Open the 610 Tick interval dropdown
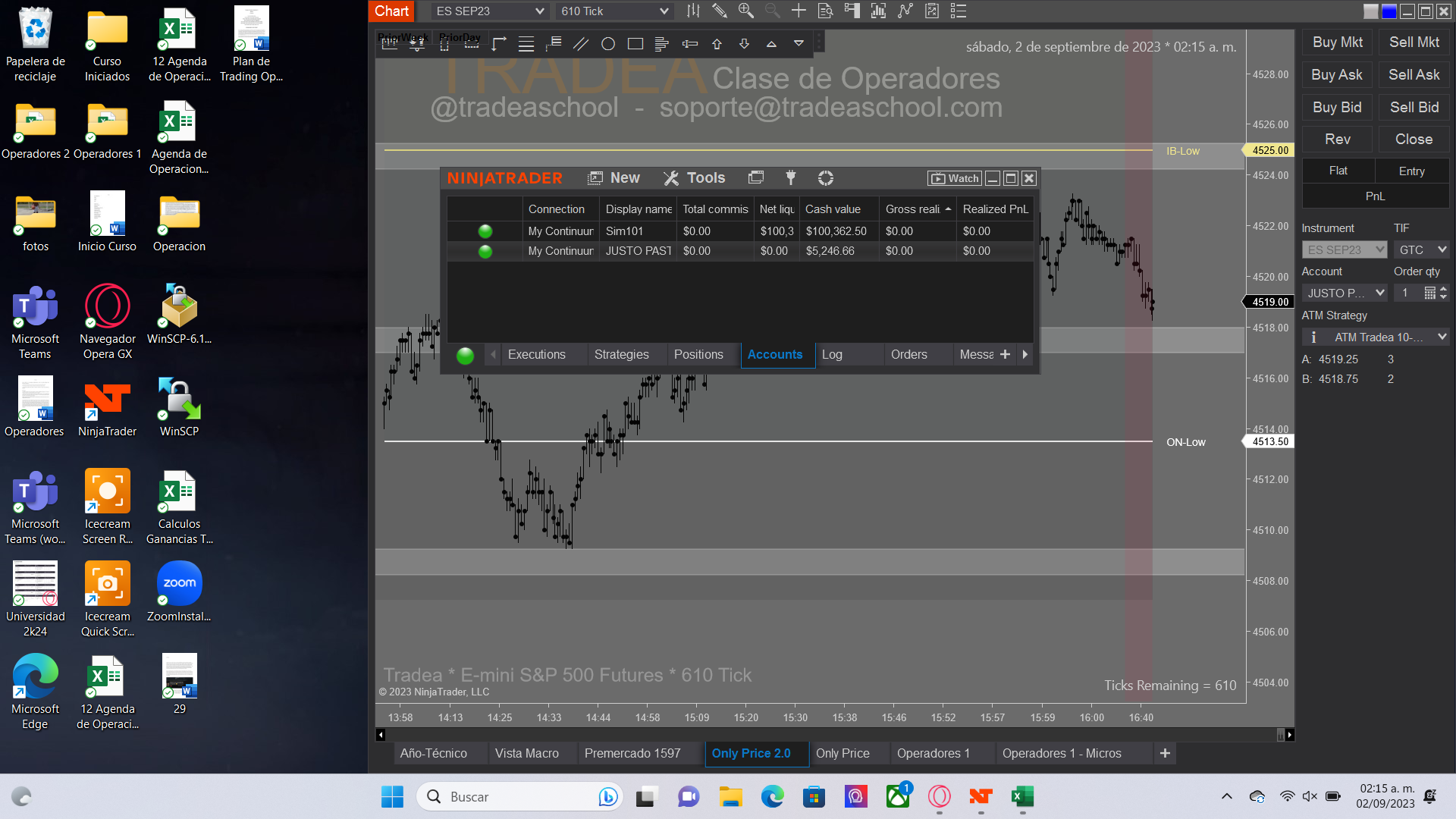The image size is (1456, 819). 614,11
